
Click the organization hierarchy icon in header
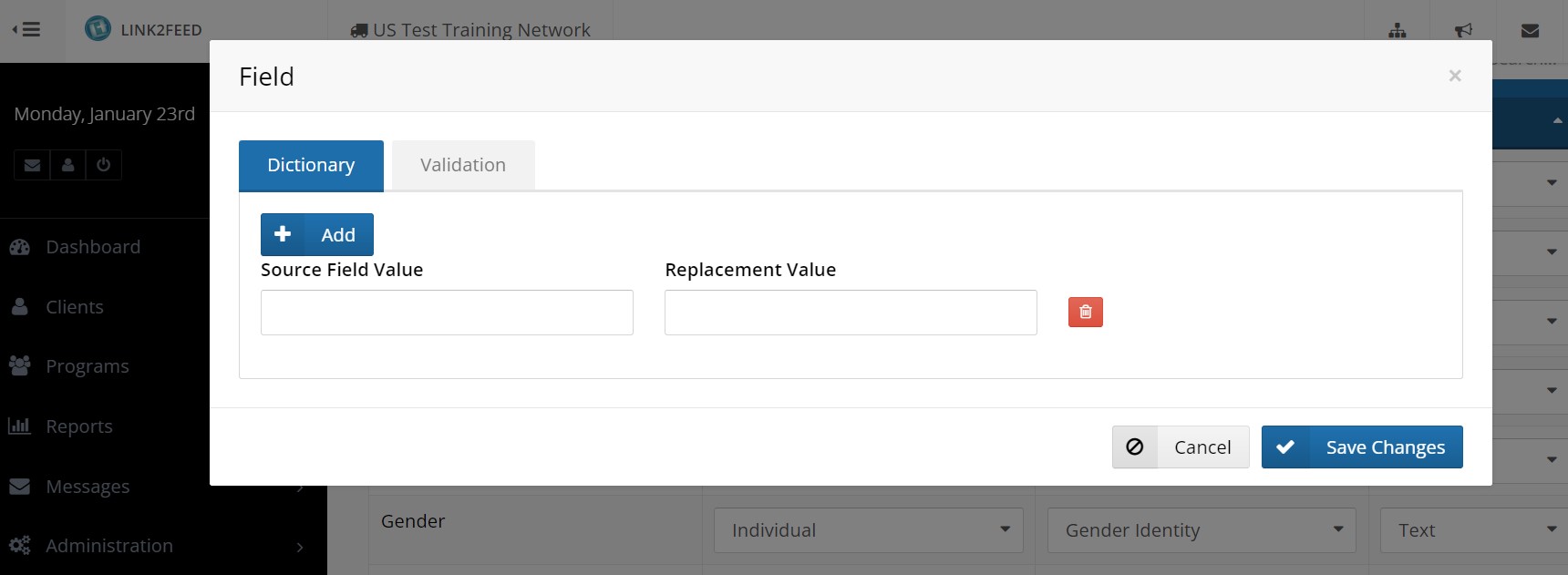pos(1397,31)
